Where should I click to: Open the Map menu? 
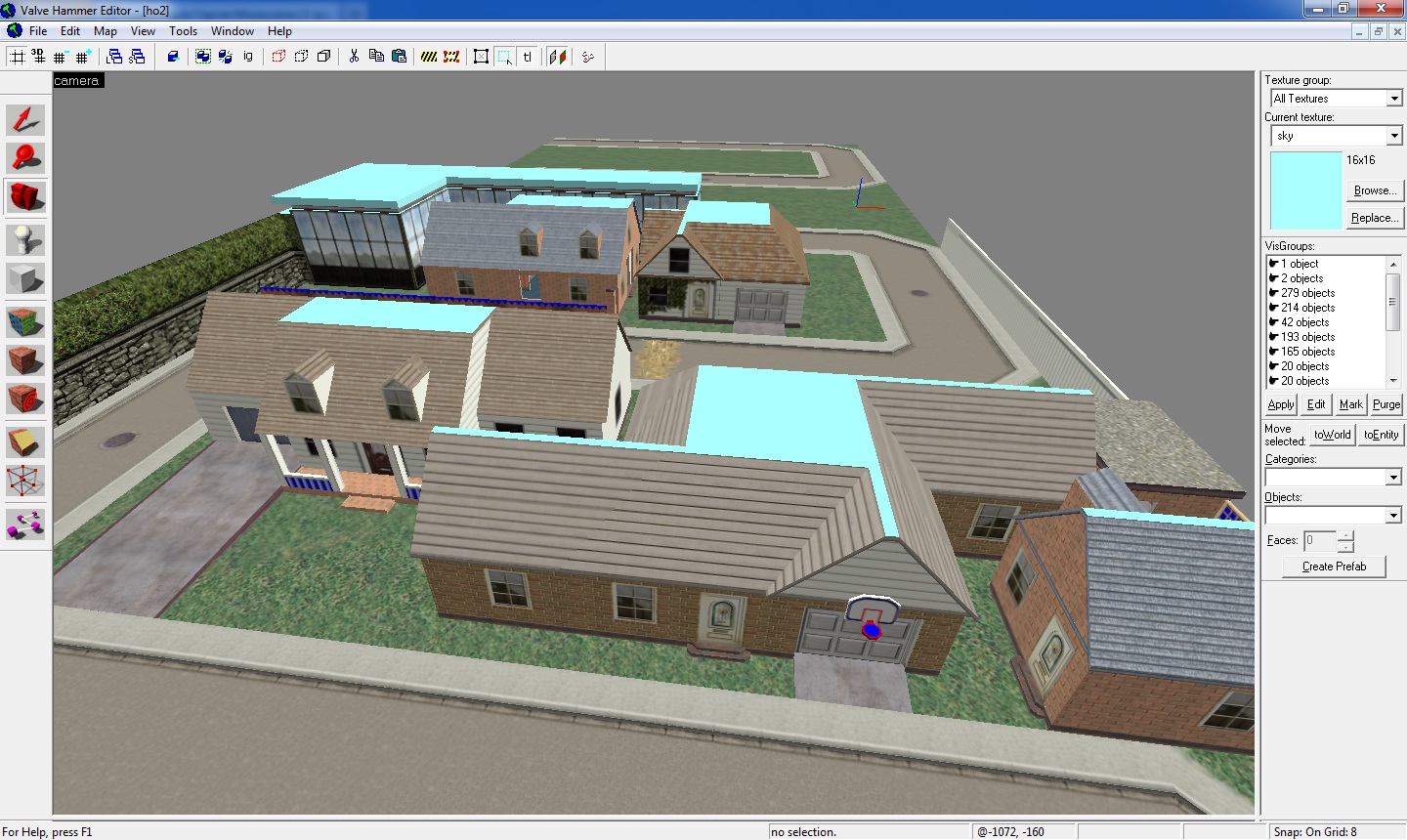tap(105, 31)
